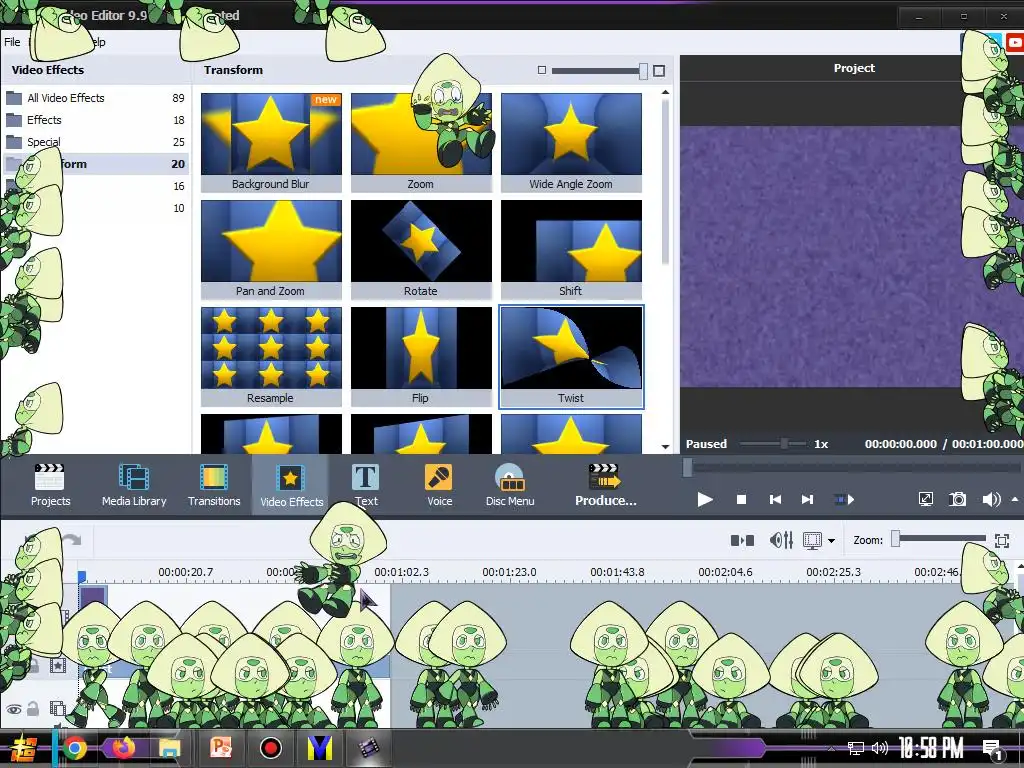1024x768 pixels.
Task: Play the project preview
Action: pos(705,500)
